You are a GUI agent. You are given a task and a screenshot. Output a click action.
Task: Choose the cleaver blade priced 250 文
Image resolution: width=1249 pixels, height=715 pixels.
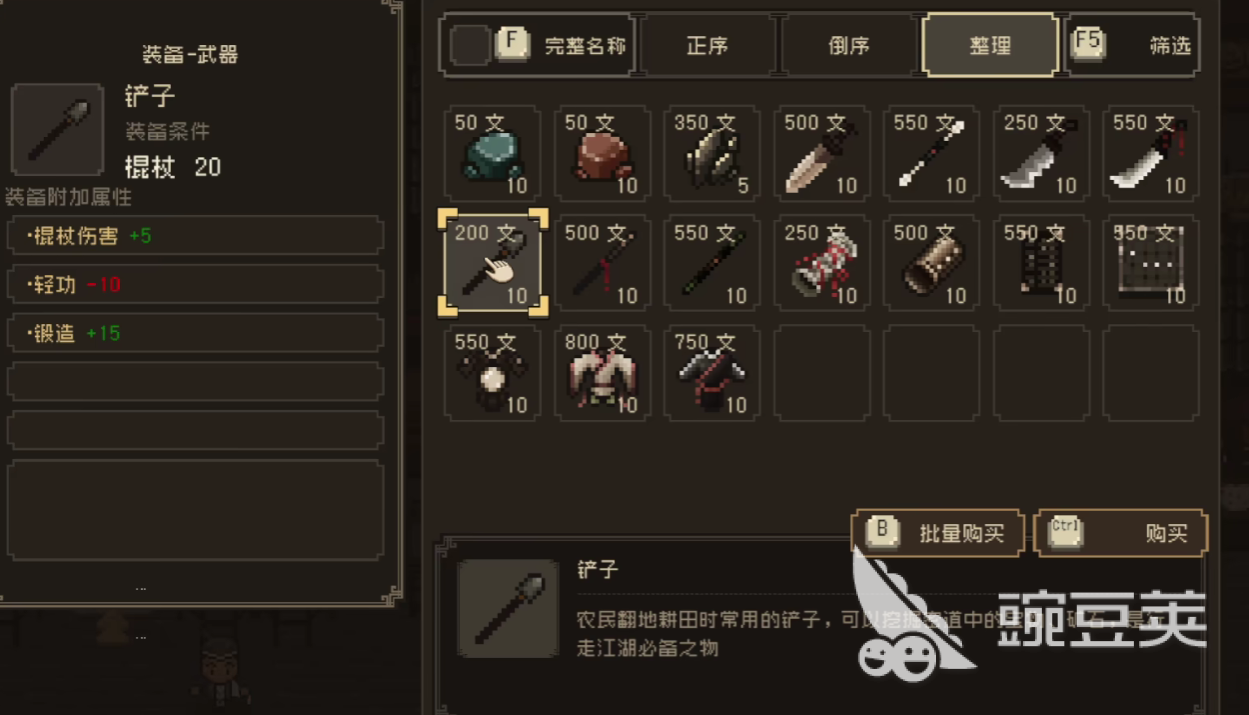(1041, 154)
